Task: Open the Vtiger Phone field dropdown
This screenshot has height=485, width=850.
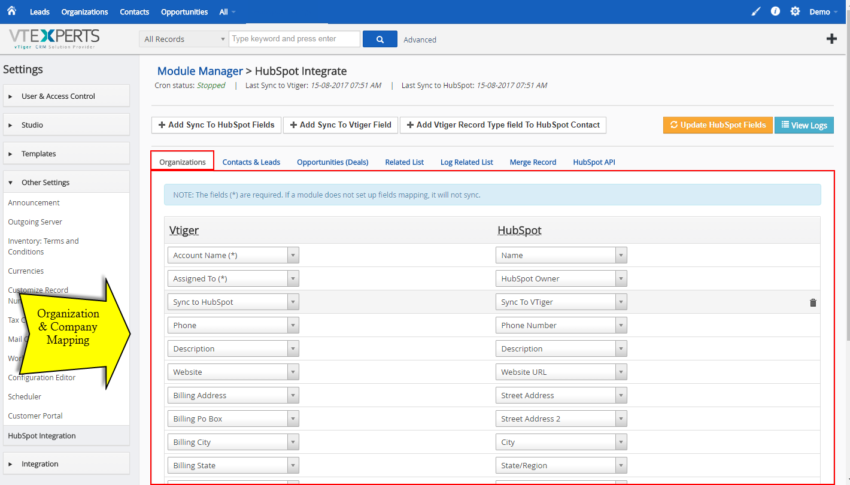Action: [233, 325]
